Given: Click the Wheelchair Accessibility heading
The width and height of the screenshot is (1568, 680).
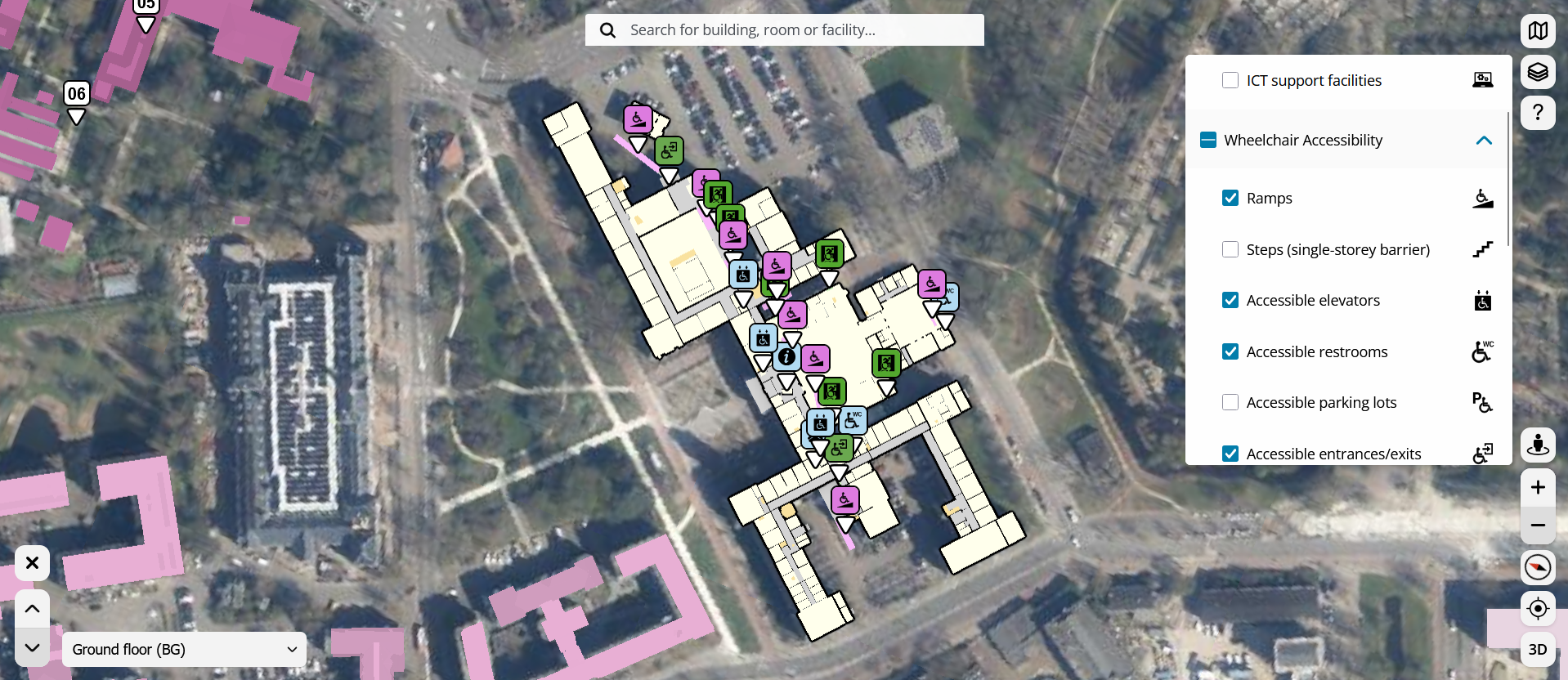Looking at the screenshot, I should [1303, 141].
